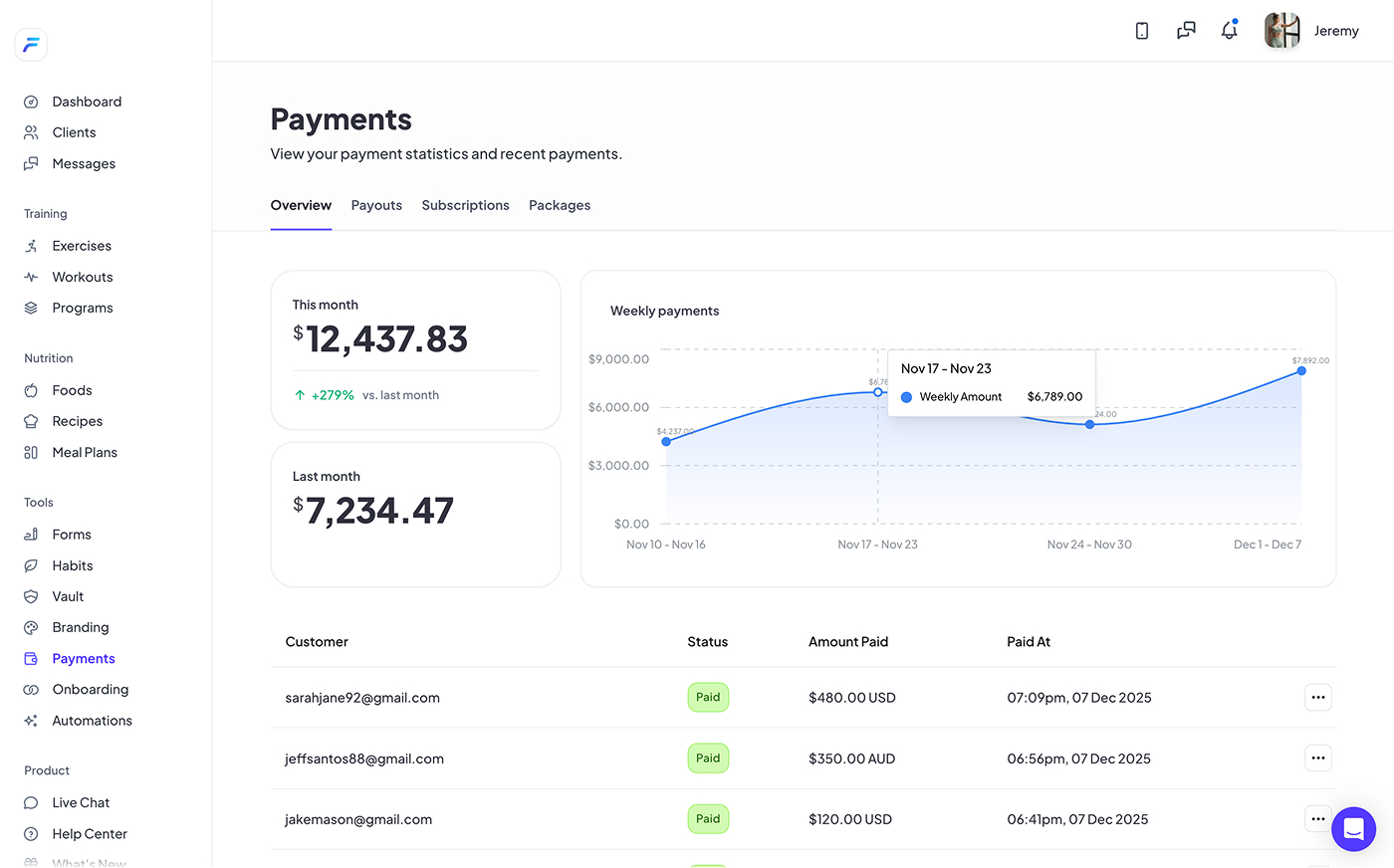
Task: Open the Vault
Action: (x=68, y=595)
